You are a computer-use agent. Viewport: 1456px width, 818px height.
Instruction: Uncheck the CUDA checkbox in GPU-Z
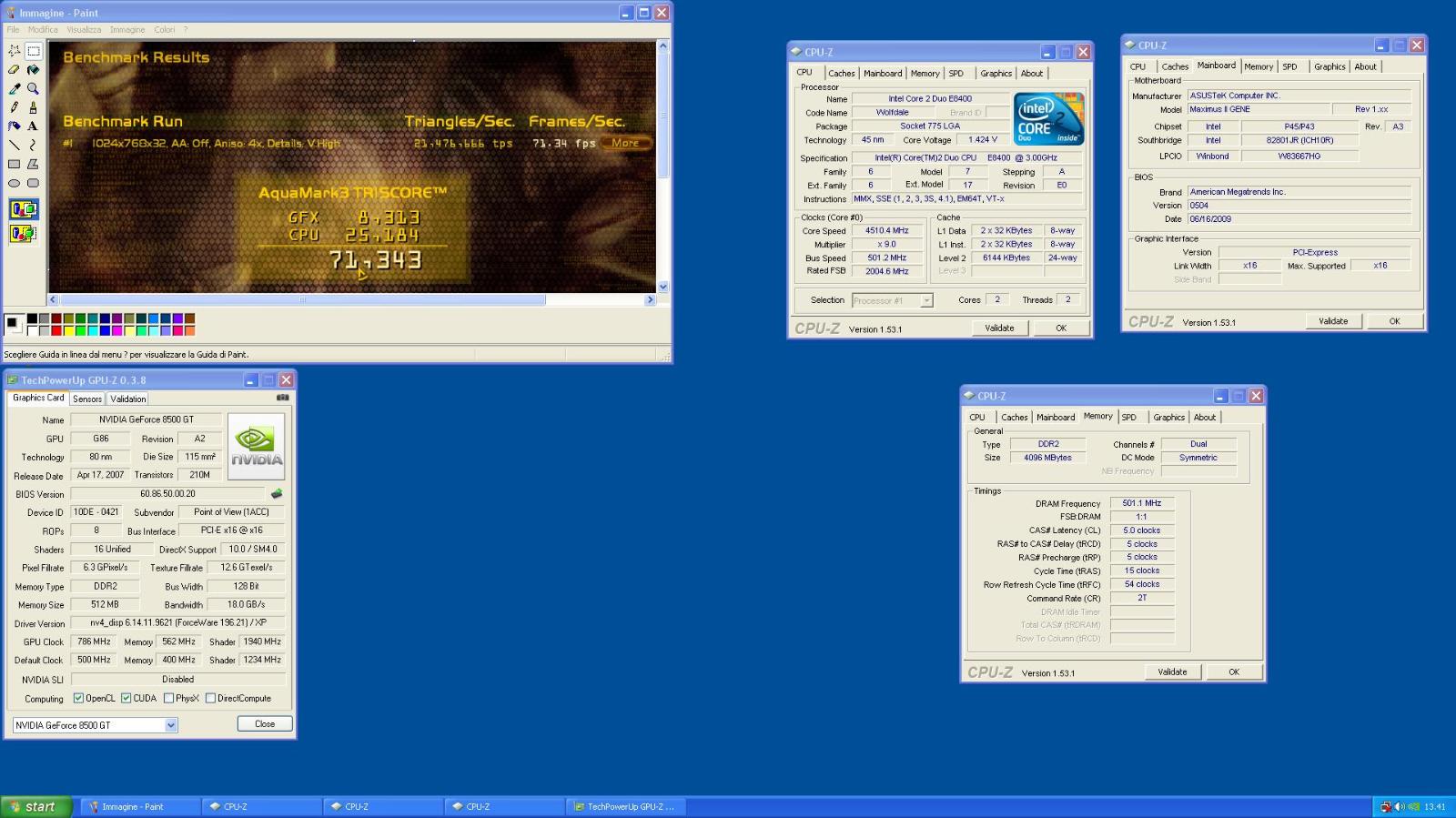coord(126,698)
